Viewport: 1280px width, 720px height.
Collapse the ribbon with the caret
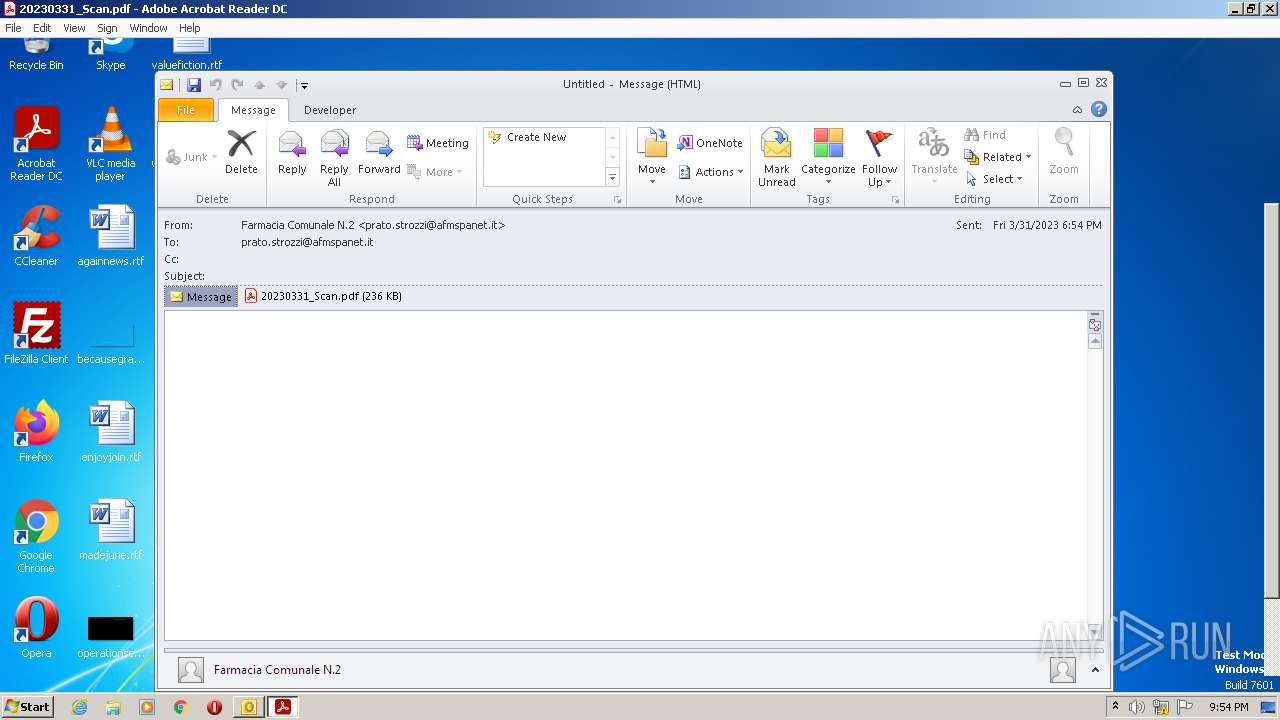(1077, 110)
